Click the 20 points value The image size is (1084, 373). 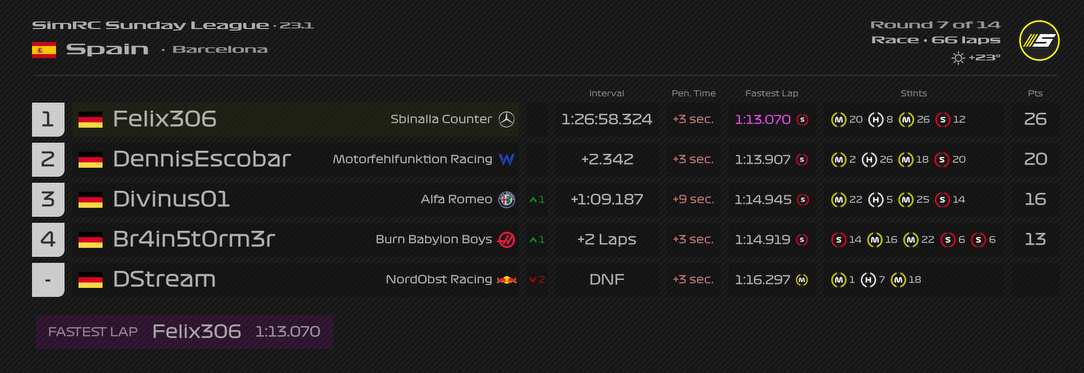pyautogui.click(x=1035, y=160)
